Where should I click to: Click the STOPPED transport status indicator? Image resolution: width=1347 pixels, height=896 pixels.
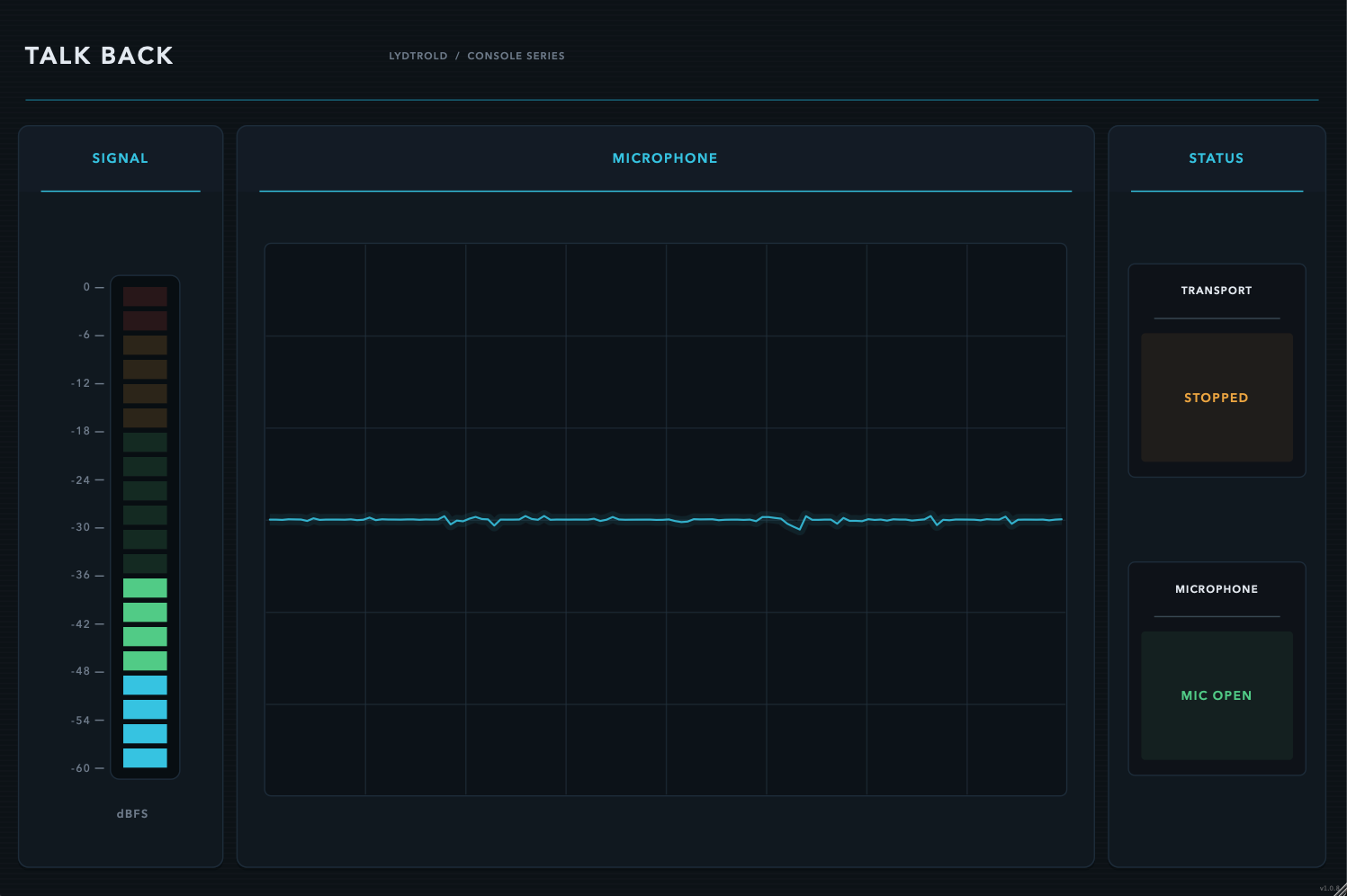click(x=1217, y=398)
